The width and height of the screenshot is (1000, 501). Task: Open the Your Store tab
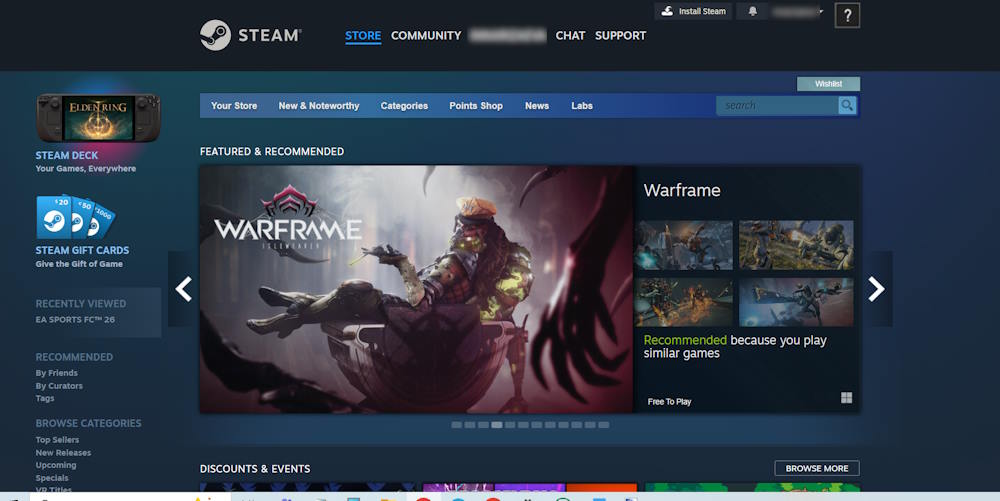[x=234, y=106]
